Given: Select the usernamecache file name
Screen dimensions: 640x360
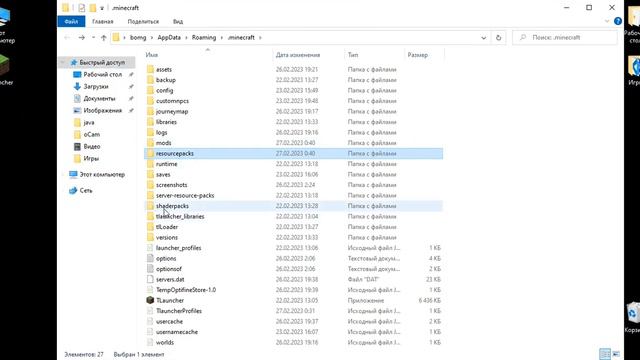Looking at the screenshot, I should [177, 332].
